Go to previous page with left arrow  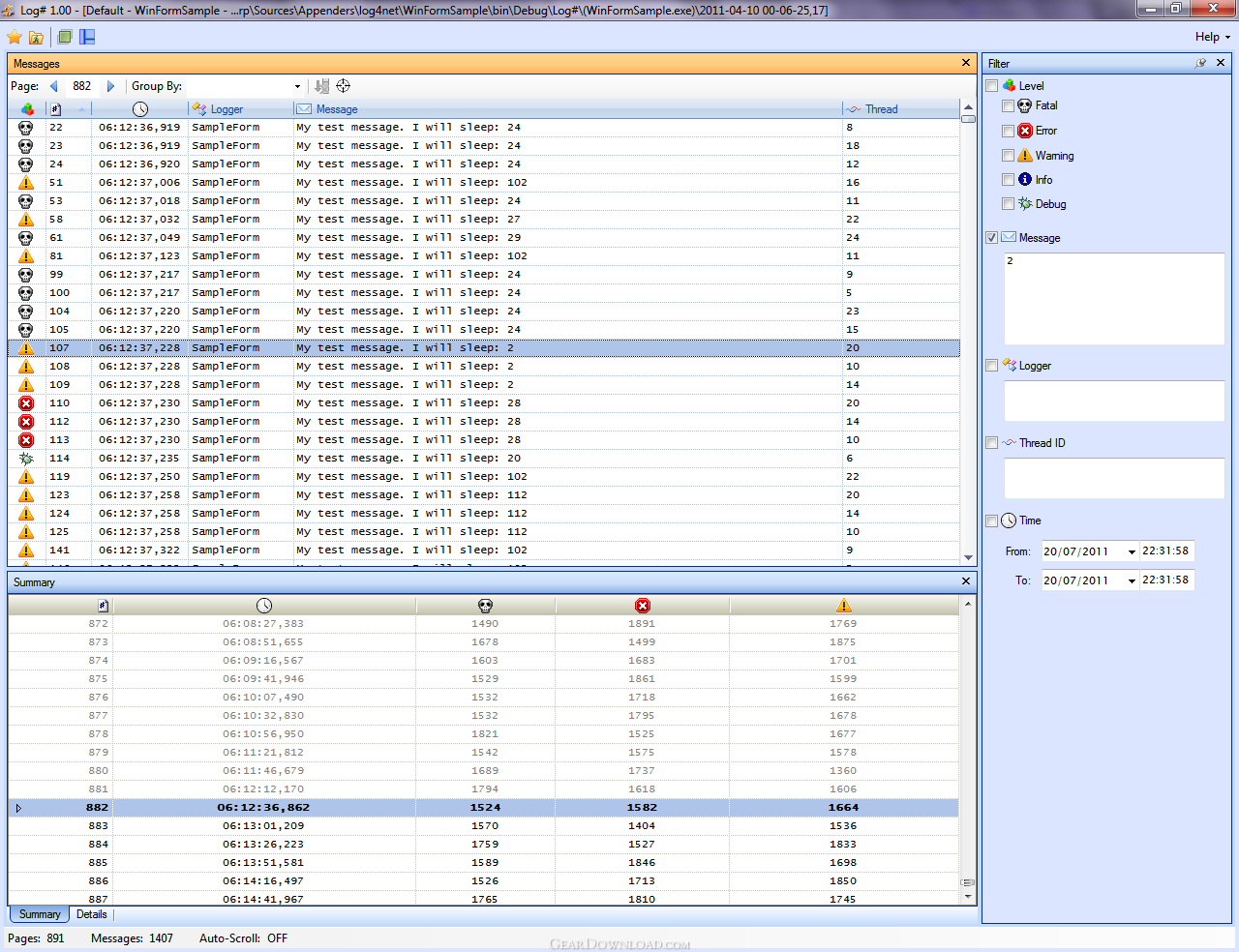coord(54,86)
